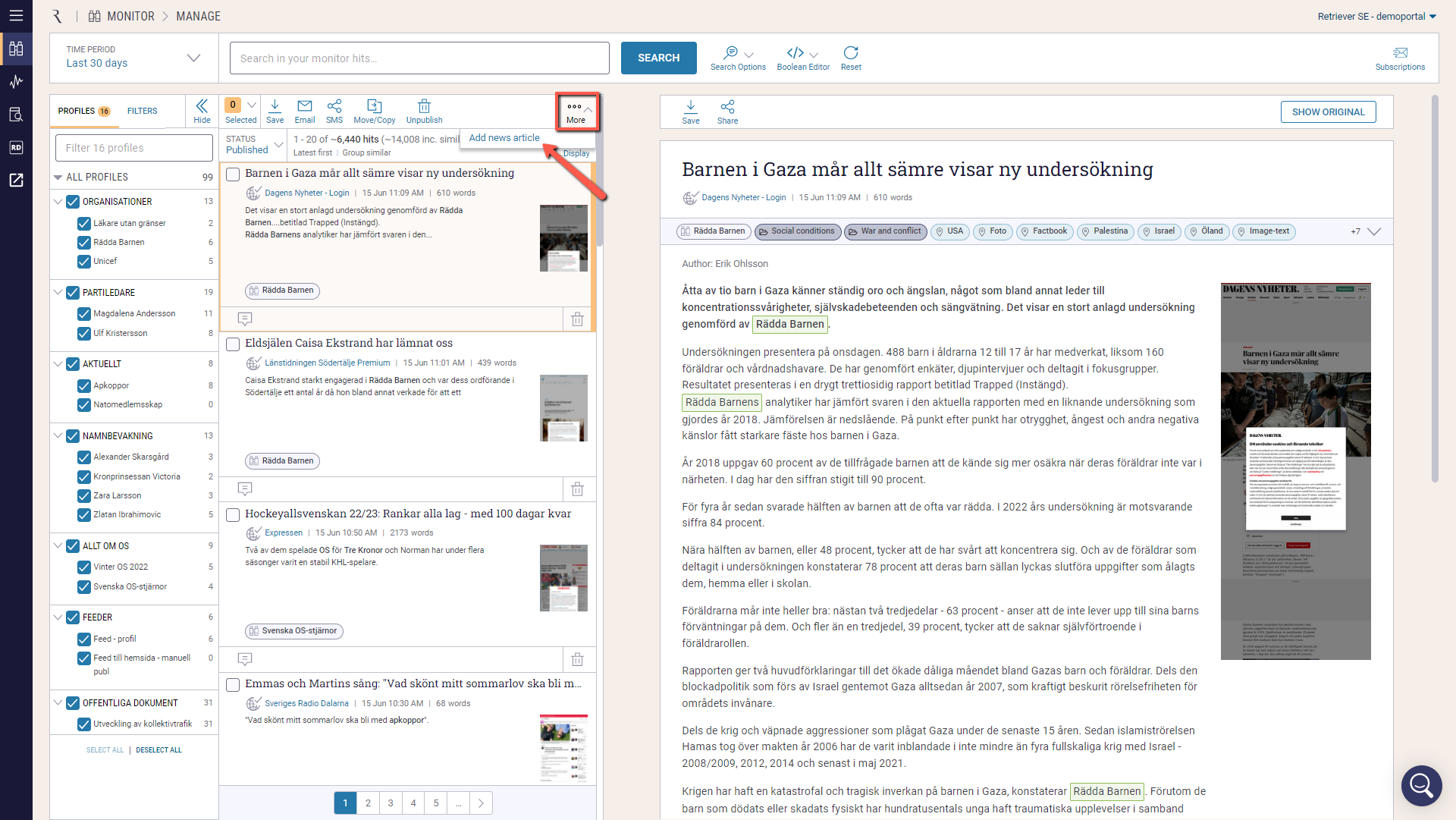Uncheck the Magdalena Andersson profile
The width and height of the screenshot is (1456, 820).
[x=84, y=314]
